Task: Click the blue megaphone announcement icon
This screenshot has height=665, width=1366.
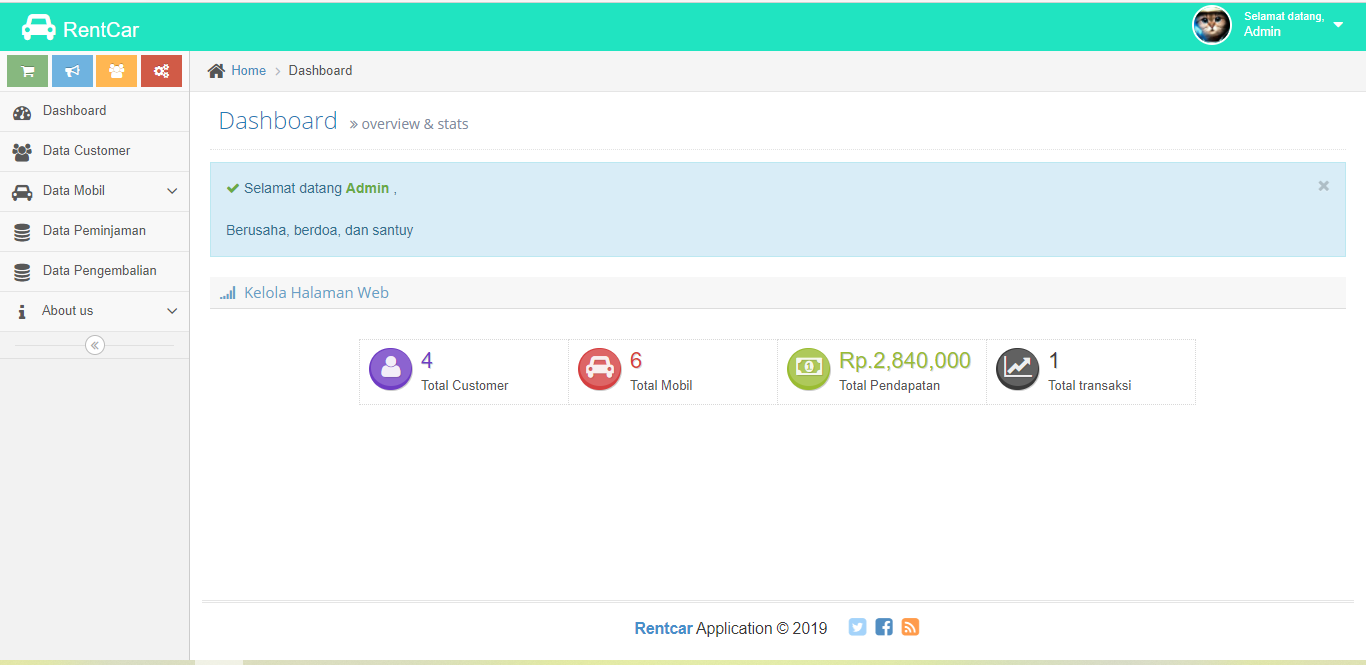Action: pyautogui.click(x=71, y=70)
